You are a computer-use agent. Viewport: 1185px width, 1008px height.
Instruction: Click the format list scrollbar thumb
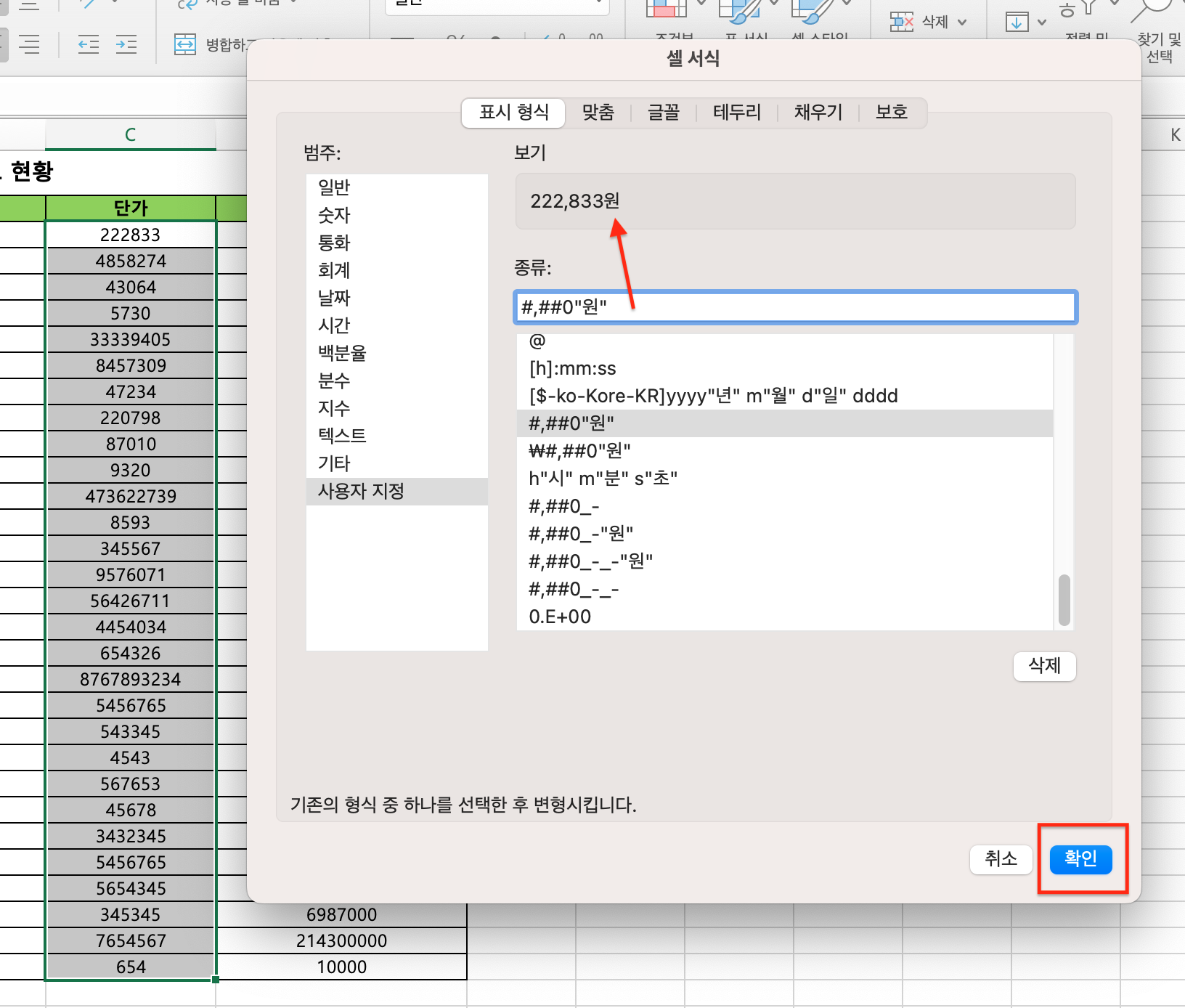[1064, 600]
